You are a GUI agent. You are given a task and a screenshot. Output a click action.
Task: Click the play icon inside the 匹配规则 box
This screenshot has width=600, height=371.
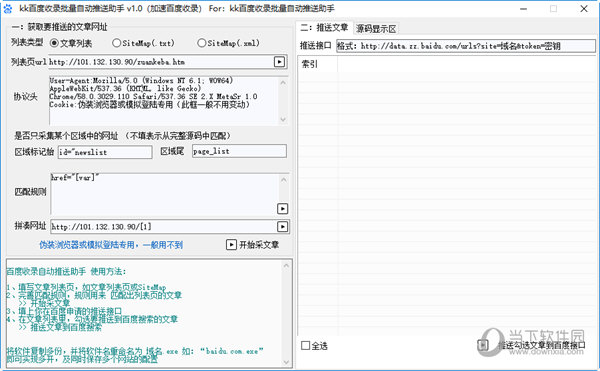(x=282, y=208)
